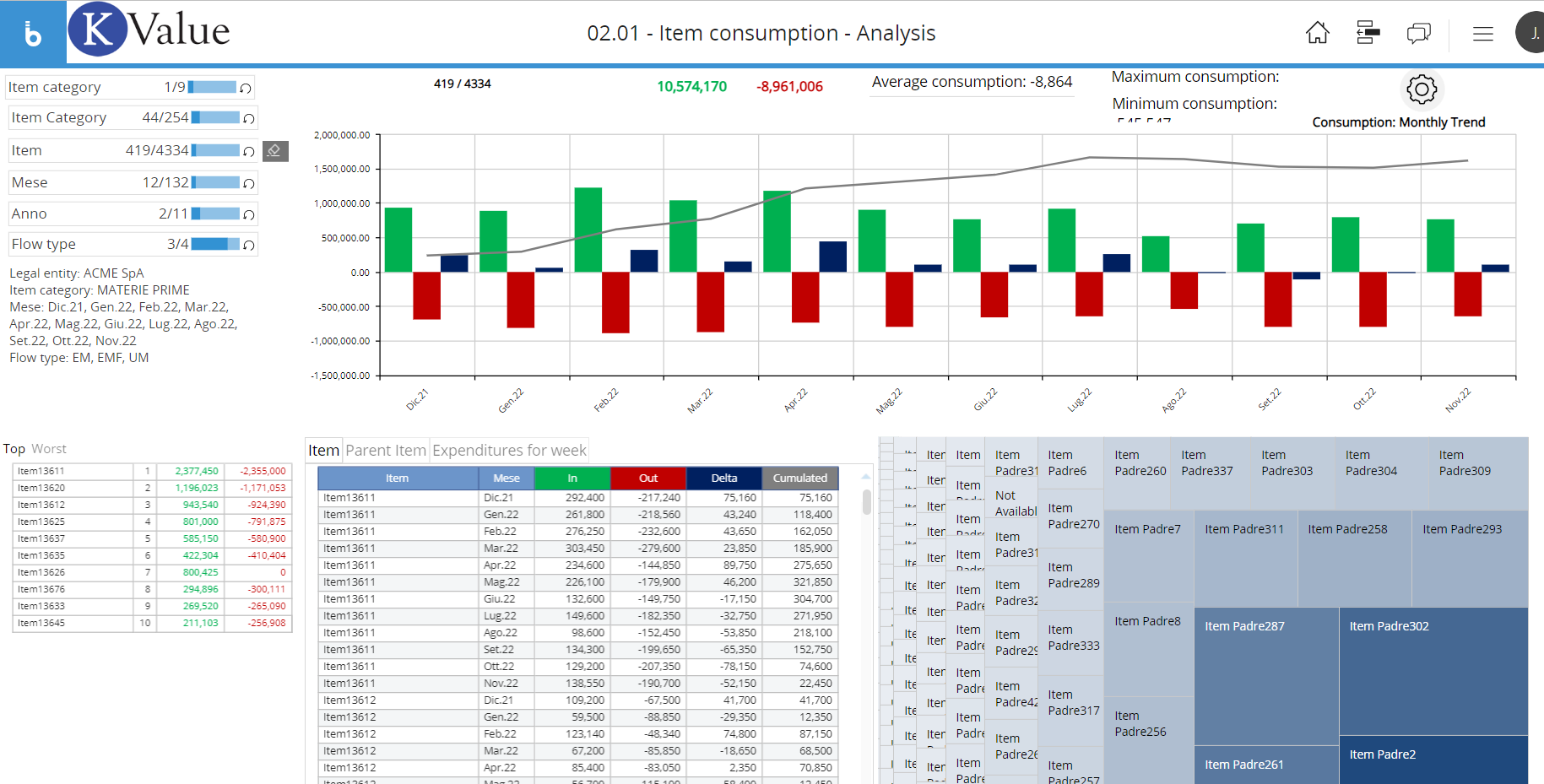Open the hamburger menu in the header
The image size is (1544, 784).
pyautogui.click(x=1482, y=34)
